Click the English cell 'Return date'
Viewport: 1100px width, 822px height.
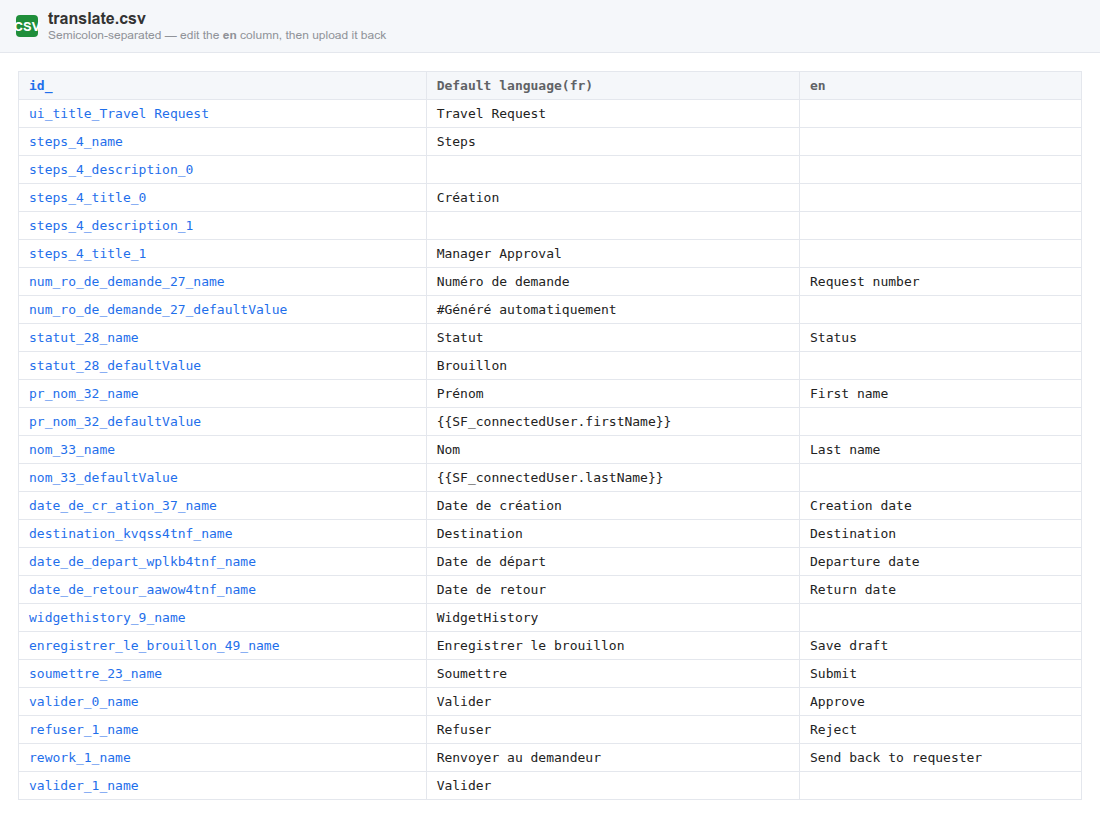(940, 590)
